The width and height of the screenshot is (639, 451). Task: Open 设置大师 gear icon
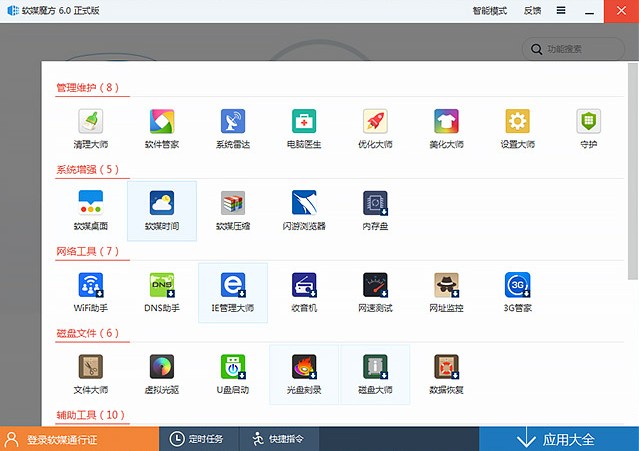pos(518,128)
